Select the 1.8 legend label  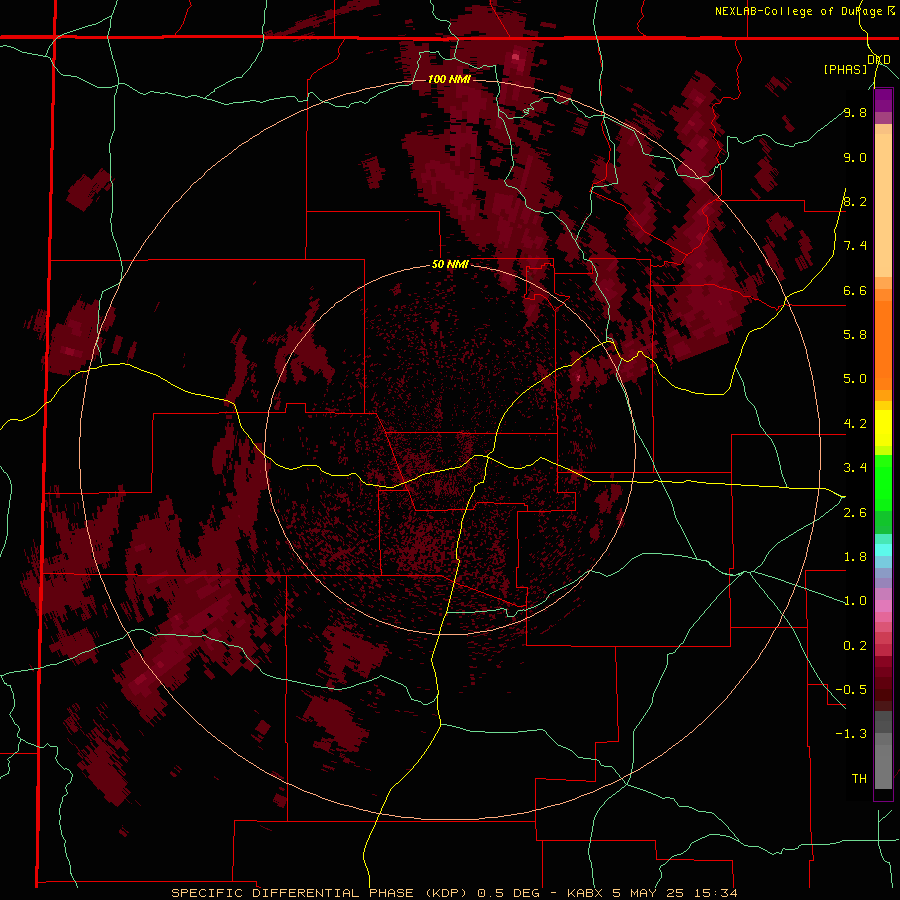pos(855,557)
